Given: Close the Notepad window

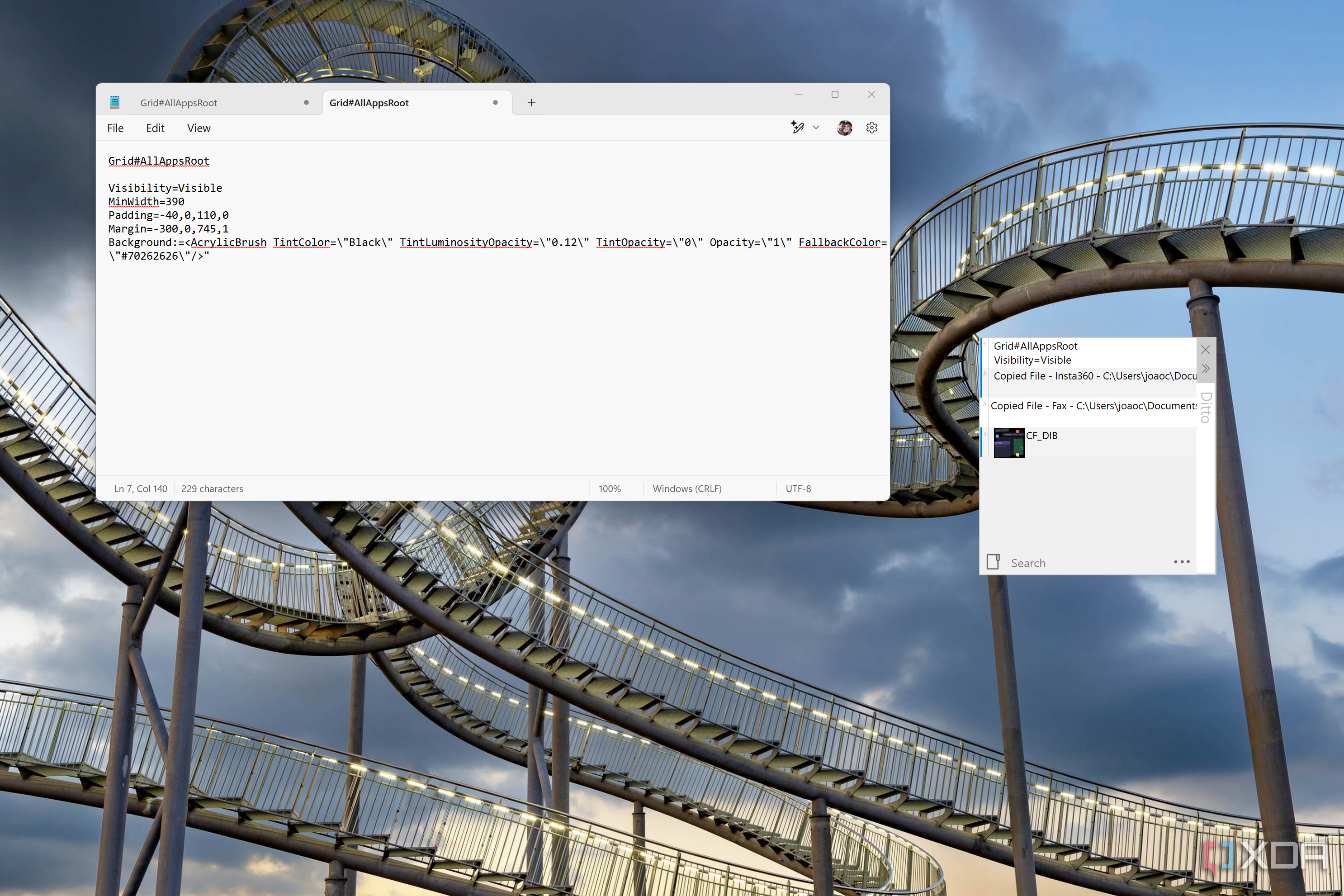Looking at the screenshot, I should (871, 94).
